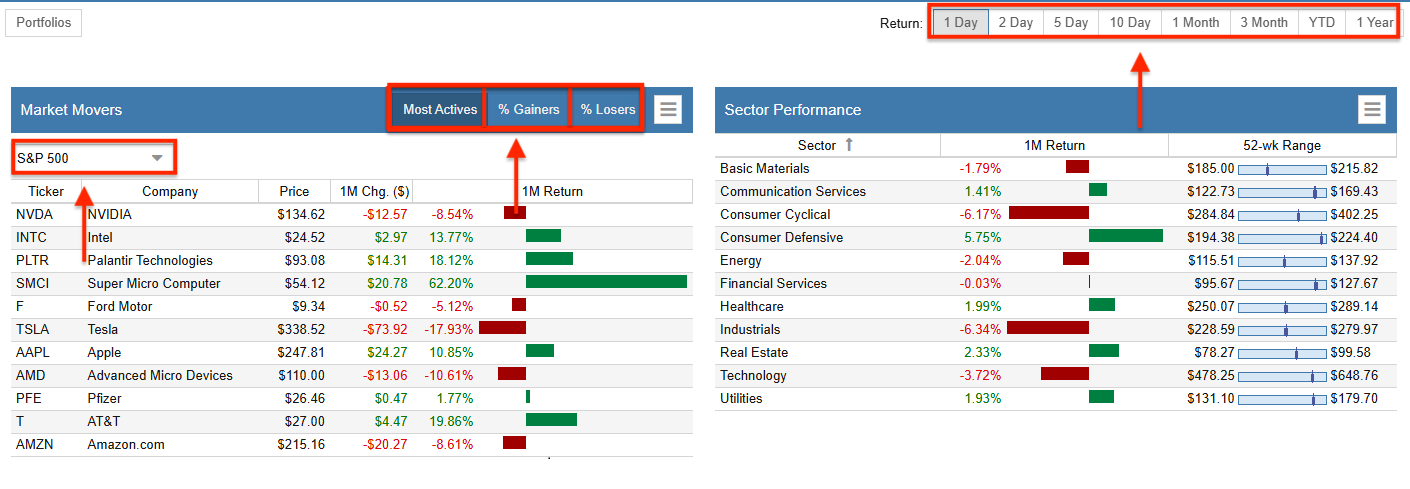1410x489 pixels.
Task: Select the 1 Day return toggle
Action: pyautogui.click(x=960, y=22)
